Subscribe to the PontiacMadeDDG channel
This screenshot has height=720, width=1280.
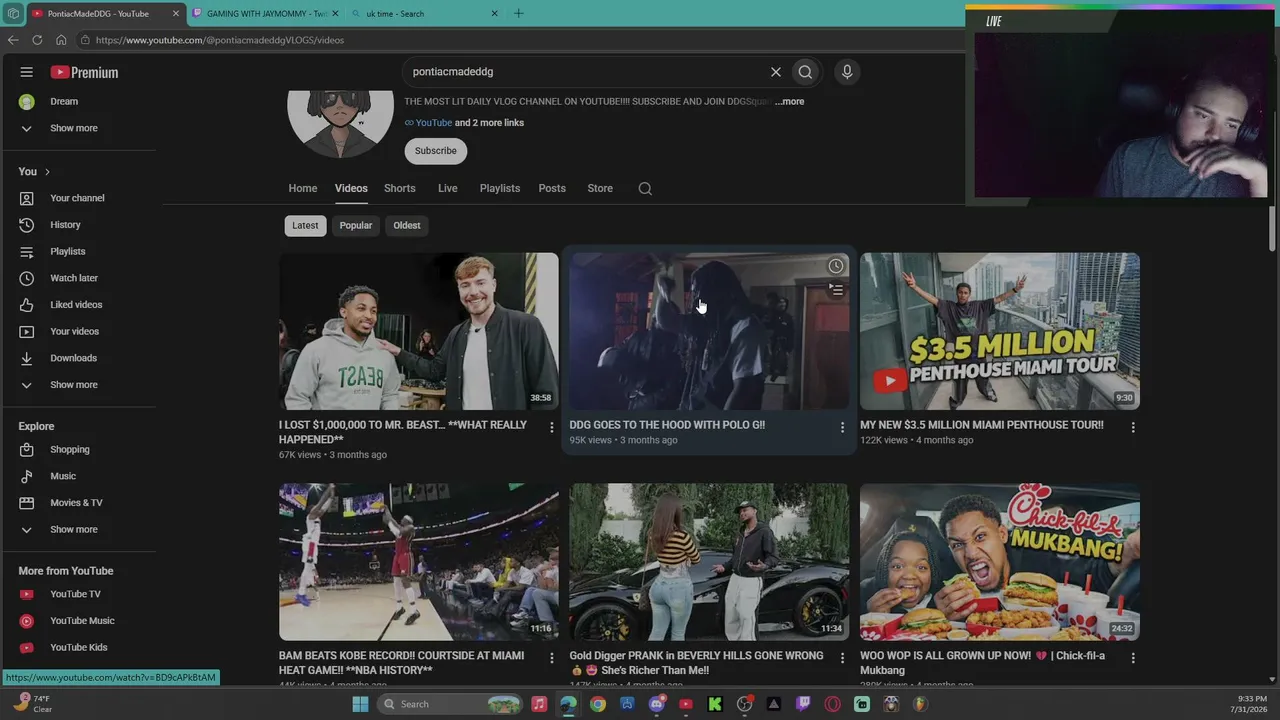436,151
